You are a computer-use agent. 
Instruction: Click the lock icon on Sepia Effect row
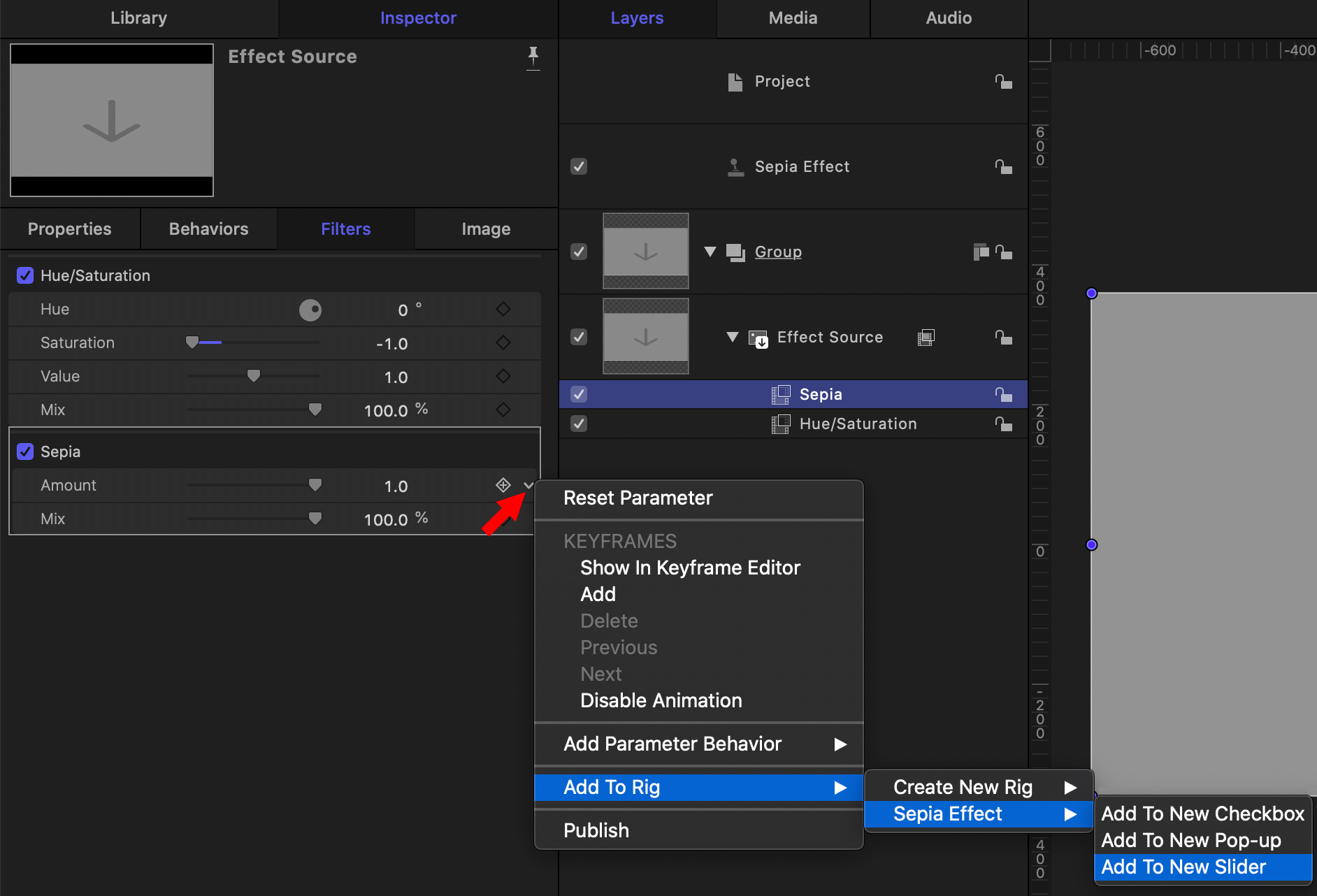pyautogui.click(x=1003, y=167)
